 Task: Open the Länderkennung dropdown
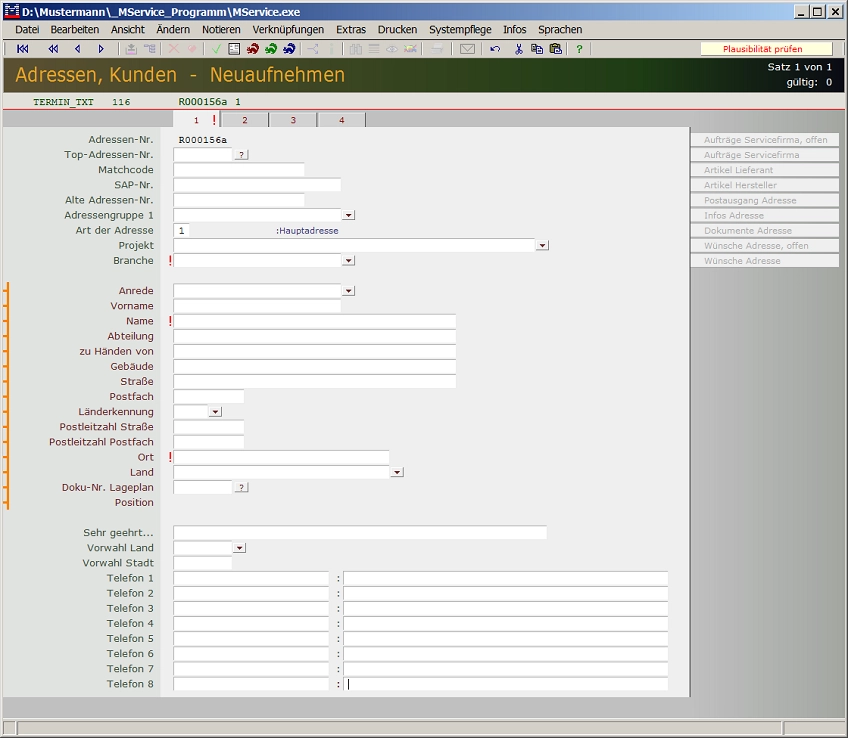(x=215, y=412)
